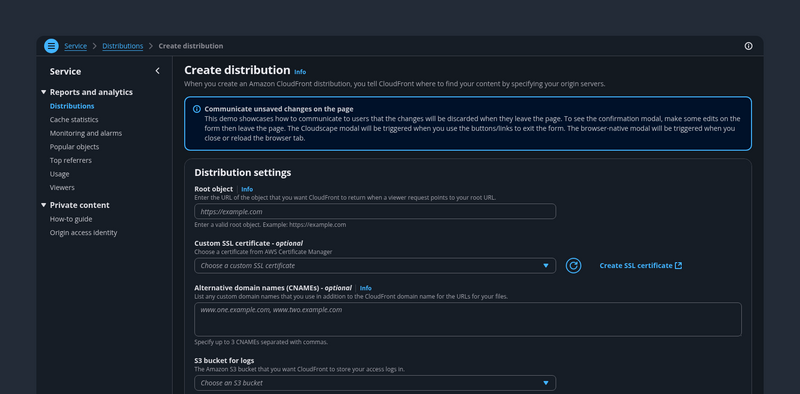Open Info link next to Create distribution

pyautogui.click(x=300, y=72)
